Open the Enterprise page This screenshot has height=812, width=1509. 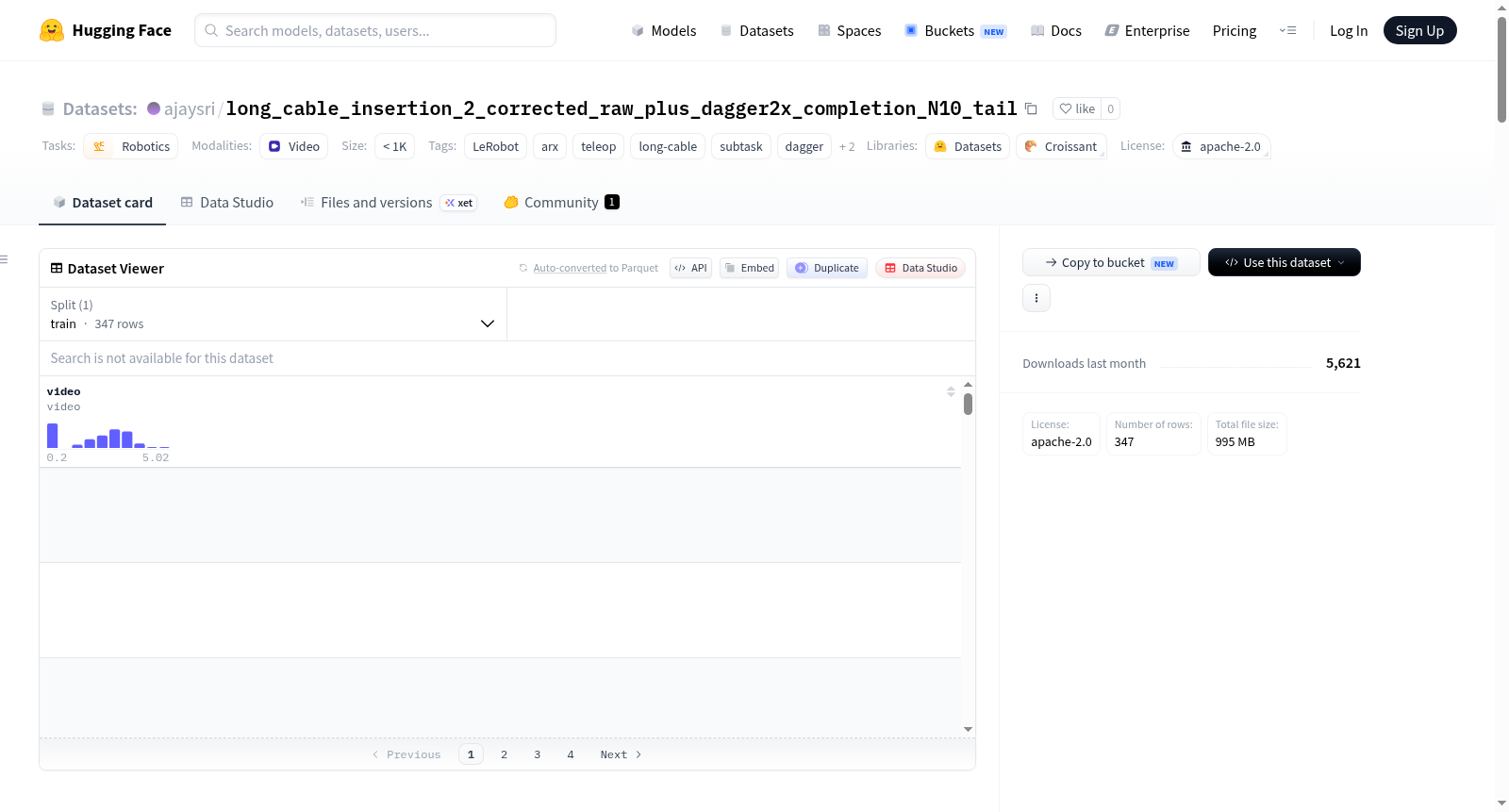coord(1148,30)
